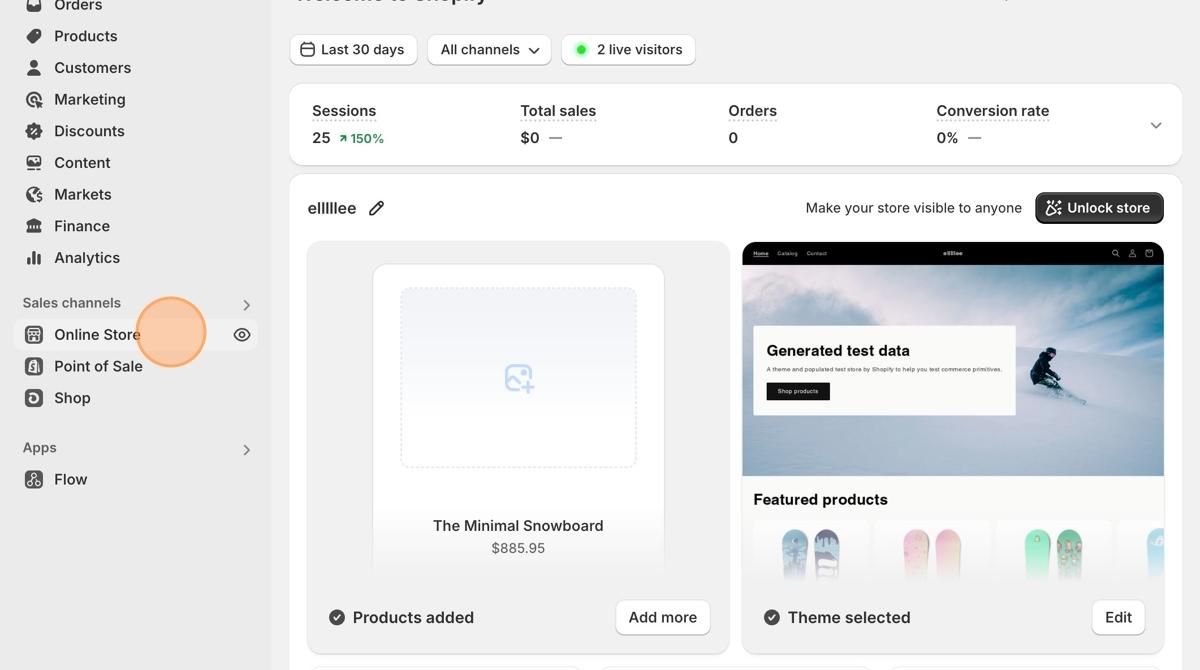Image resolution: width=1200 pixels, height=670 pixels.
Task: Click the Sales channels heading
Action: tap(72, 303)
